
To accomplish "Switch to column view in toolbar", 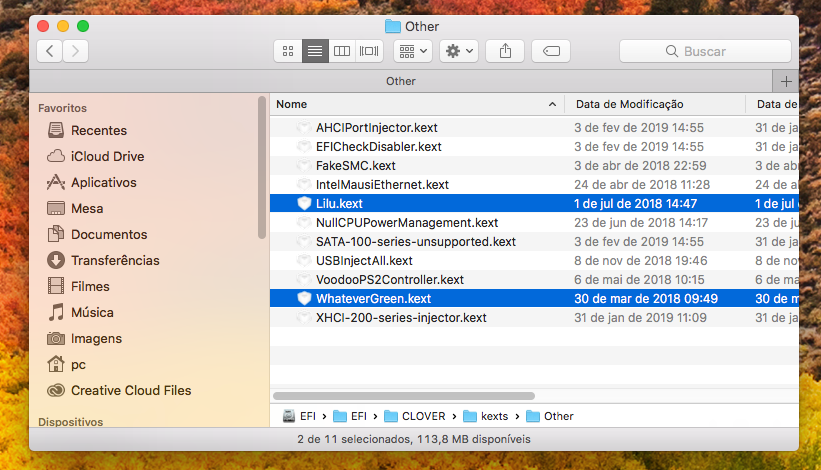I will point(342,51).
